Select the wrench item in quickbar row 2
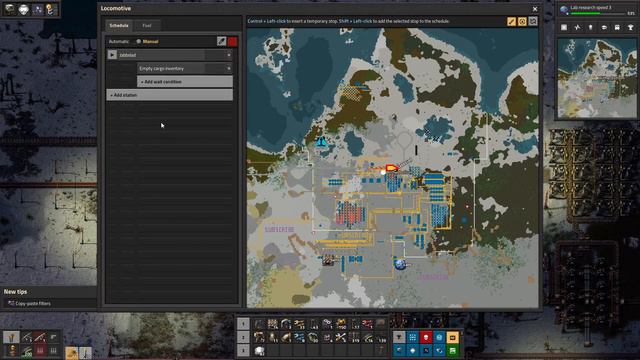Viewport: 640px width, 360px height. pos(340,338)
